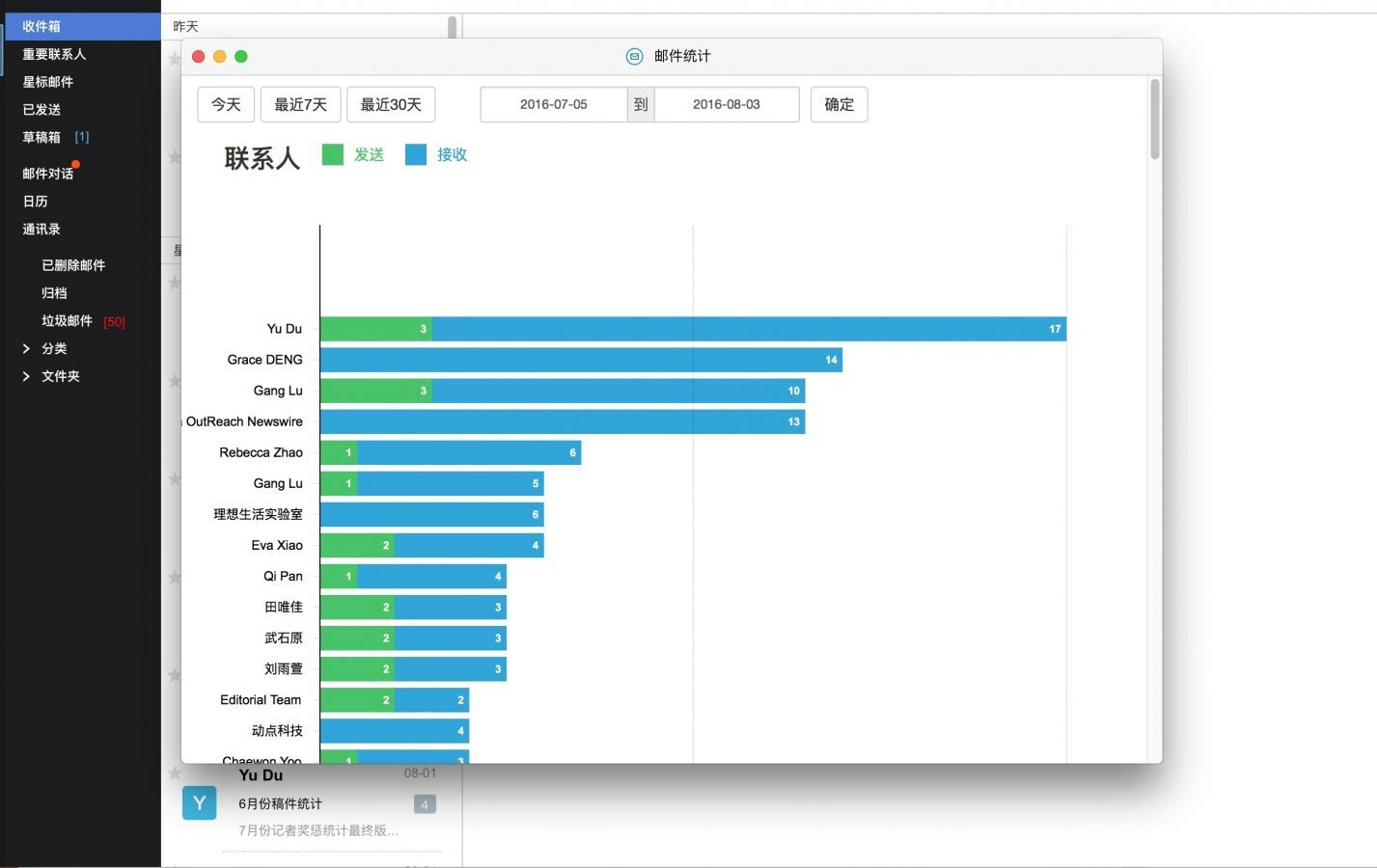Close the 邮件统计 window with red button
This screenshot has height=868, width=1377.
(x=199, y=56)
